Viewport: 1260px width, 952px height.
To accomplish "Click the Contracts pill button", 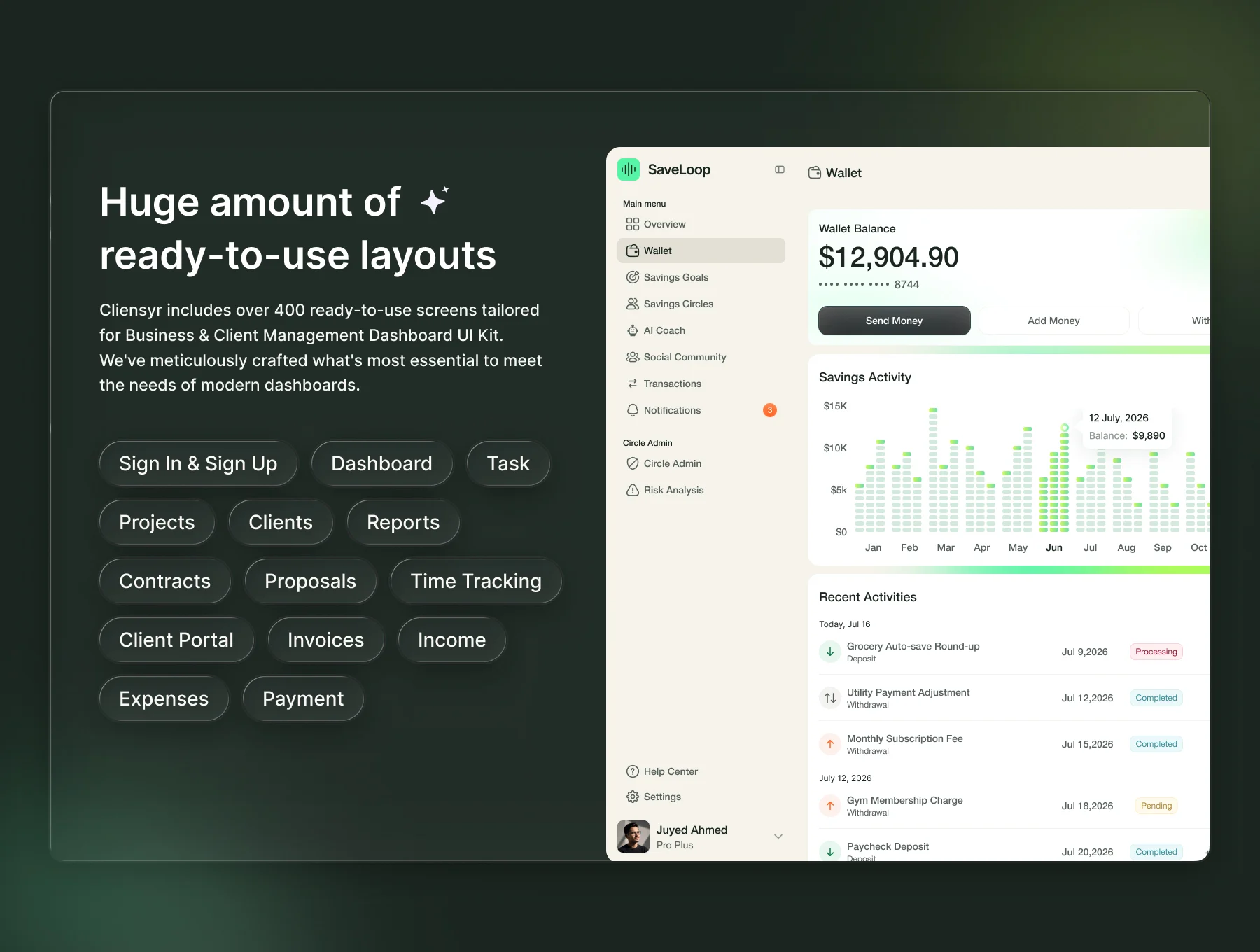I will pyautogui.click(x=165, y=581).
